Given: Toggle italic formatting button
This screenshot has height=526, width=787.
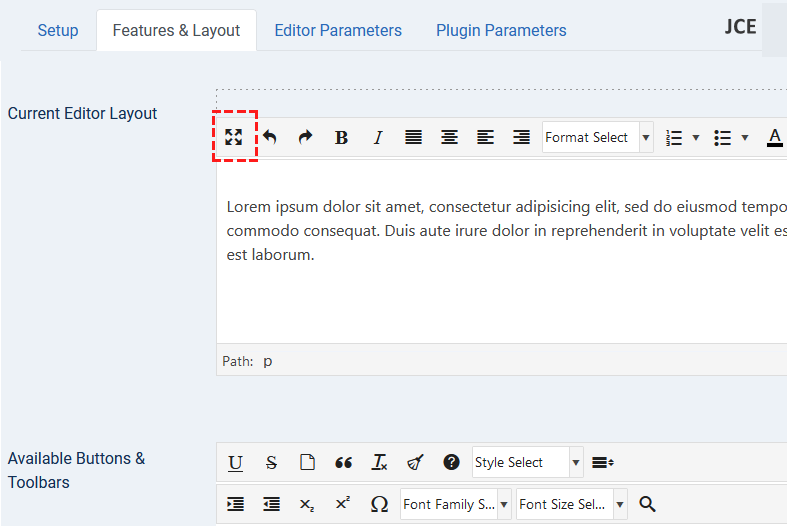Looking at the screenshot, I should pos(378,138).
